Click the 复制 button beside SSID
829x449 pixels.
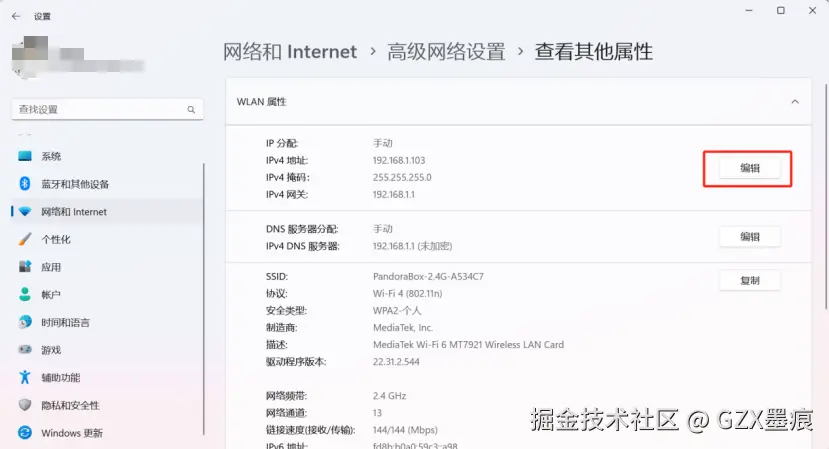[749, 280]
